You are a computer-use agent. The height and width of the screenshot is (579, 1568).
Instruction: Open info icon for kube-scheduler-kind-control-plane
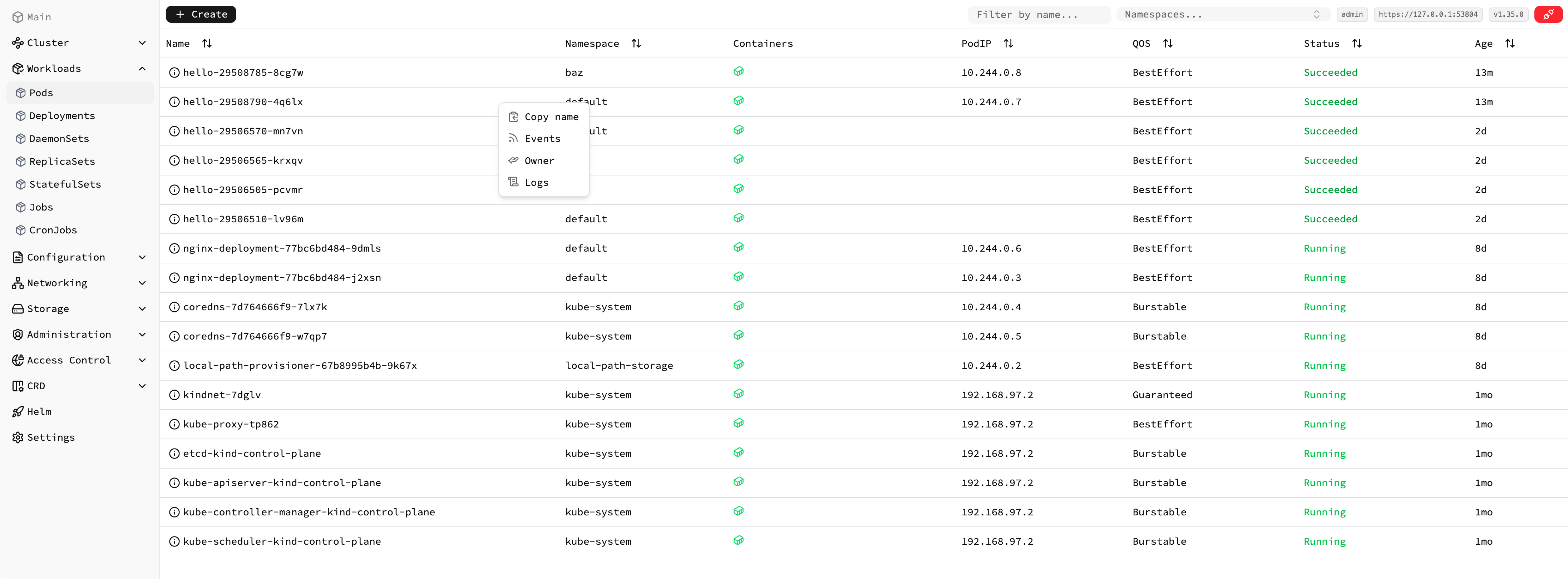[174, 541]
